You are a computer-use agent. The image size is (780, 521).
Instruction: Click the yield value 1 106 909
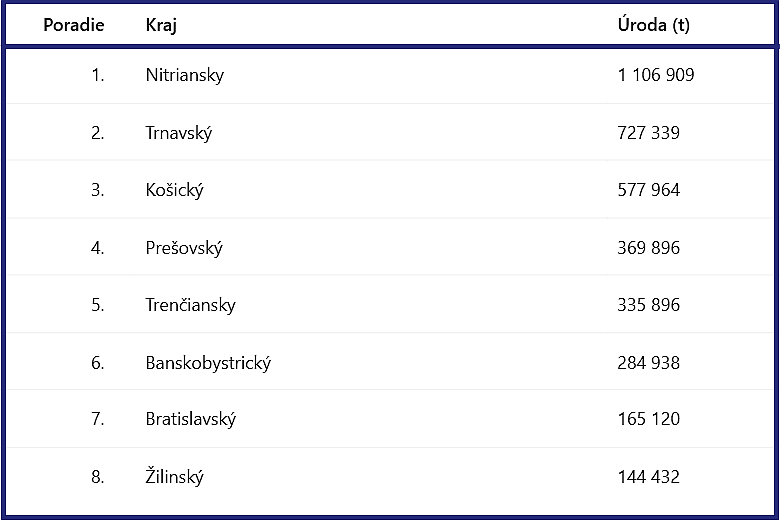tap(656, 75)
